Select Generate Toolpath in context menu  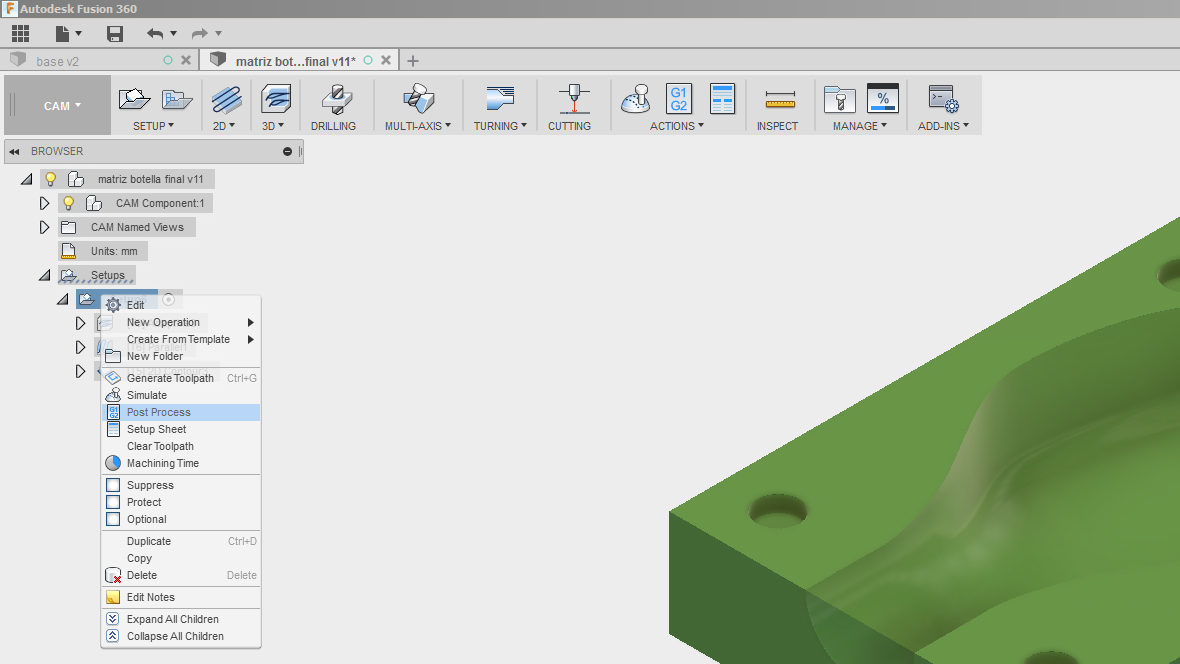coord(181,378)
